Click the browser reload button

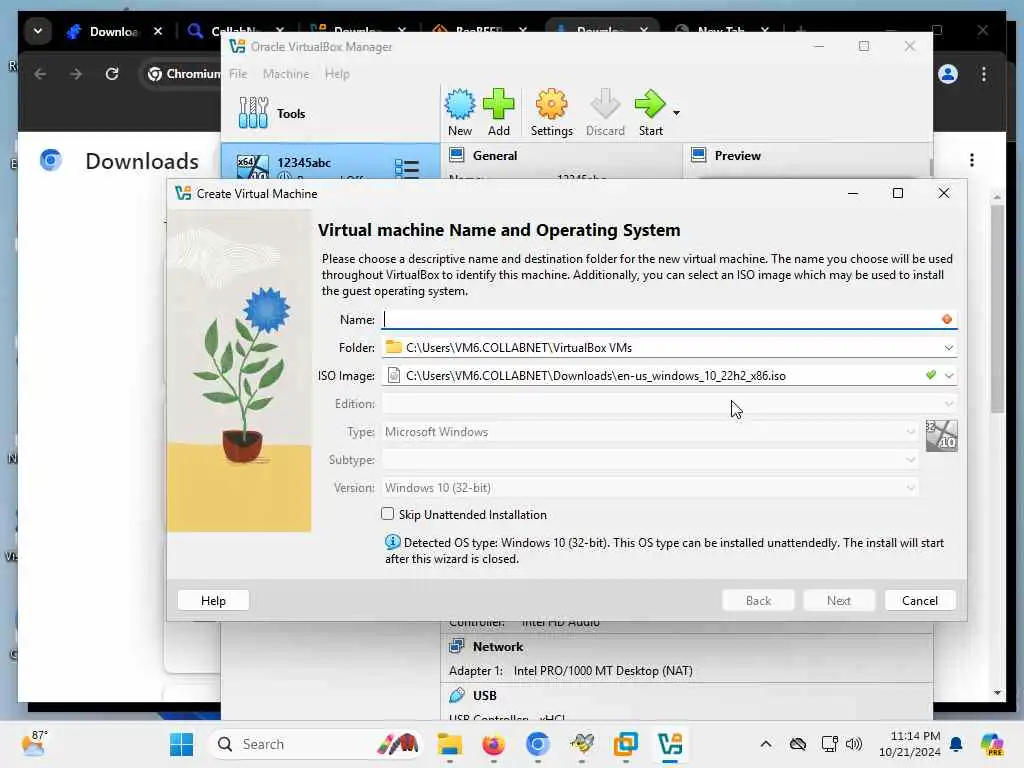112,74
